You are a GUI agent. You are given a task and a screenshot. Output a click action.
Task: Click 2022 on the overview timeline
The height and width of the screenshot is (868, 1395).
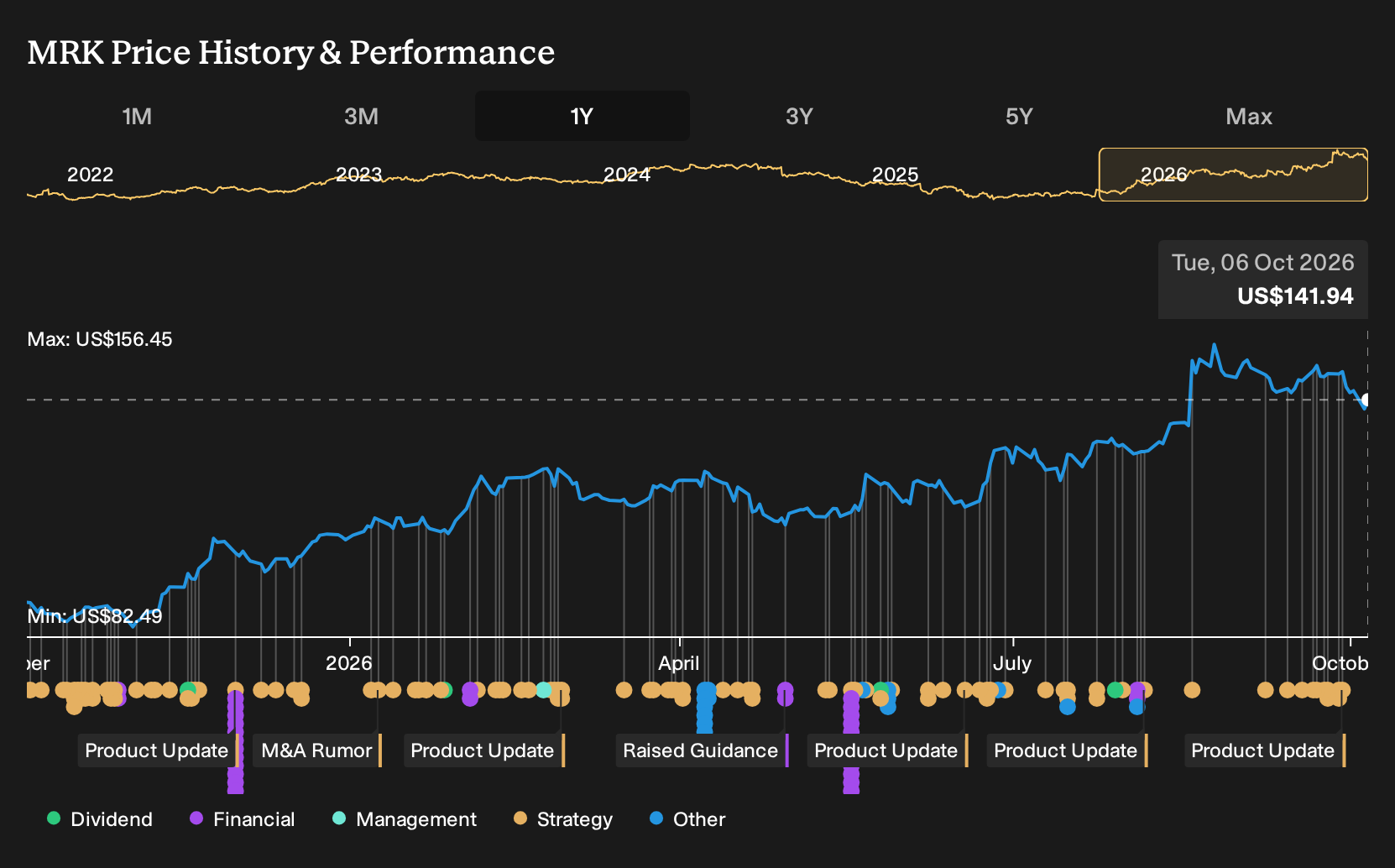90,175
